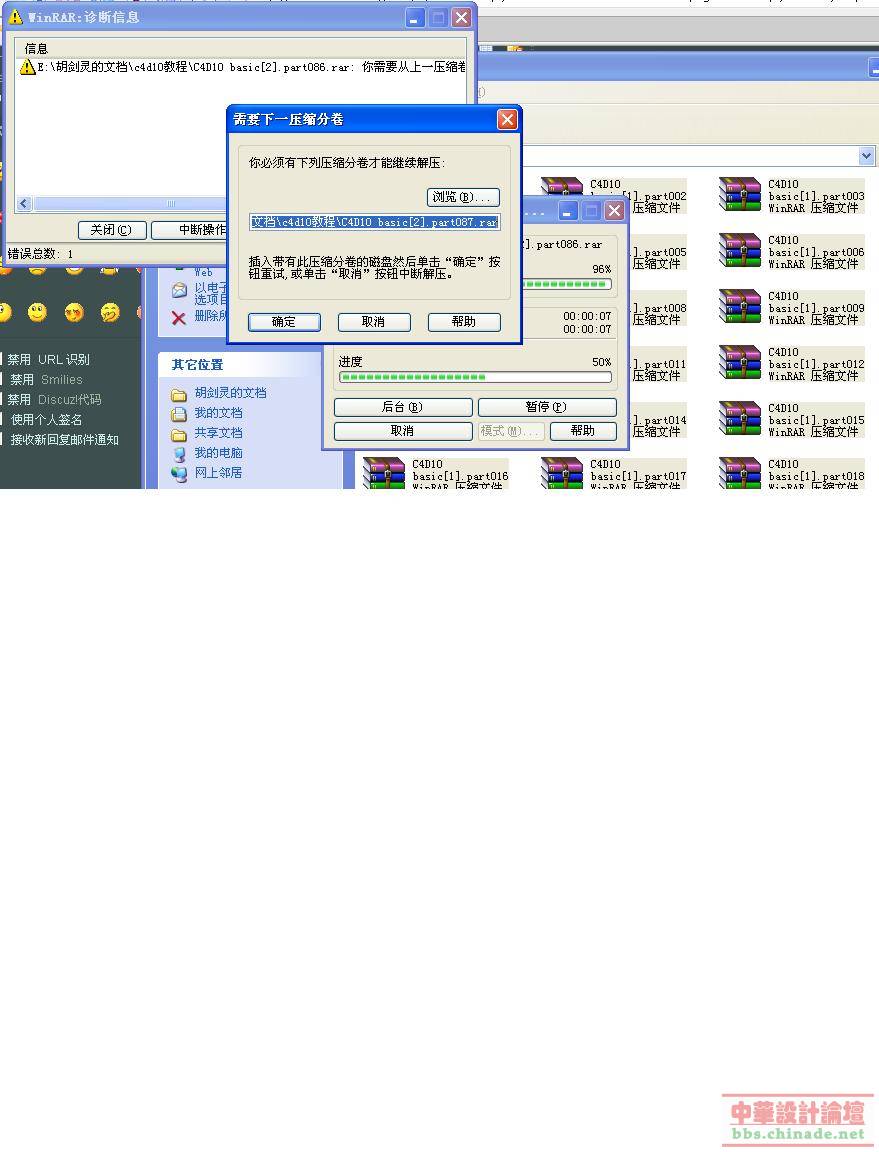This screenshot has height=1152, width=879.
Task: Click 帮助 in extraction progress window
Action: click(583, 431)
